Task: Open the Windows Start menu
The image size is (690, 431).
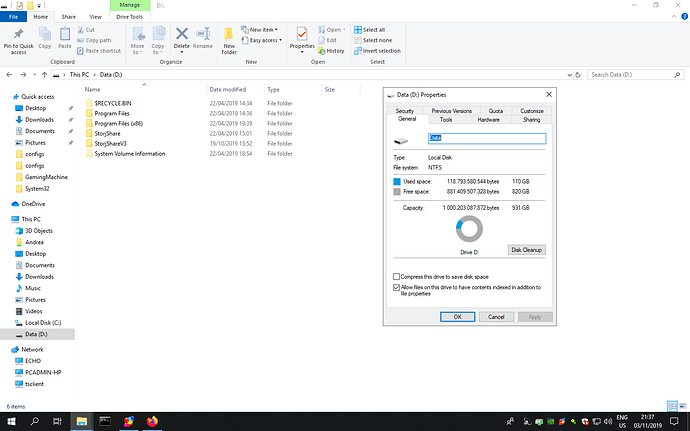Action: [x=9, y=421]
